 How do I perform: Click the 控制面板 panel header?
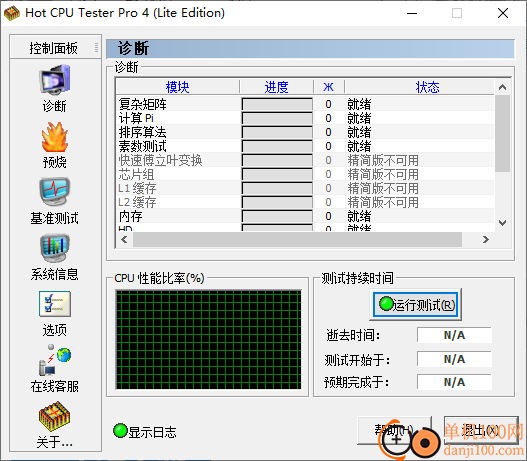click(x=55, y=48)
